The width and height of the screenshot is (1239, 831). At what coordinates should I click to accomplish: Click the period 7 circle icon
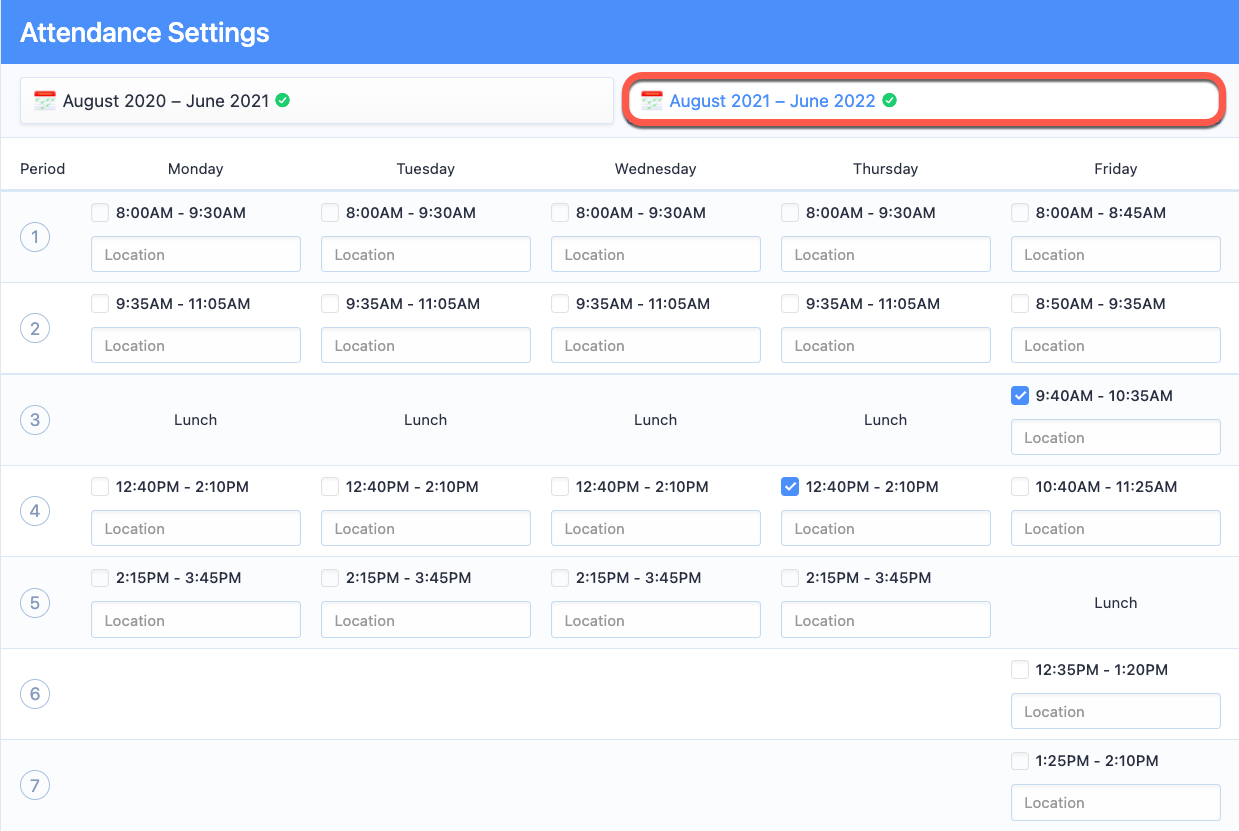point(35,785)
